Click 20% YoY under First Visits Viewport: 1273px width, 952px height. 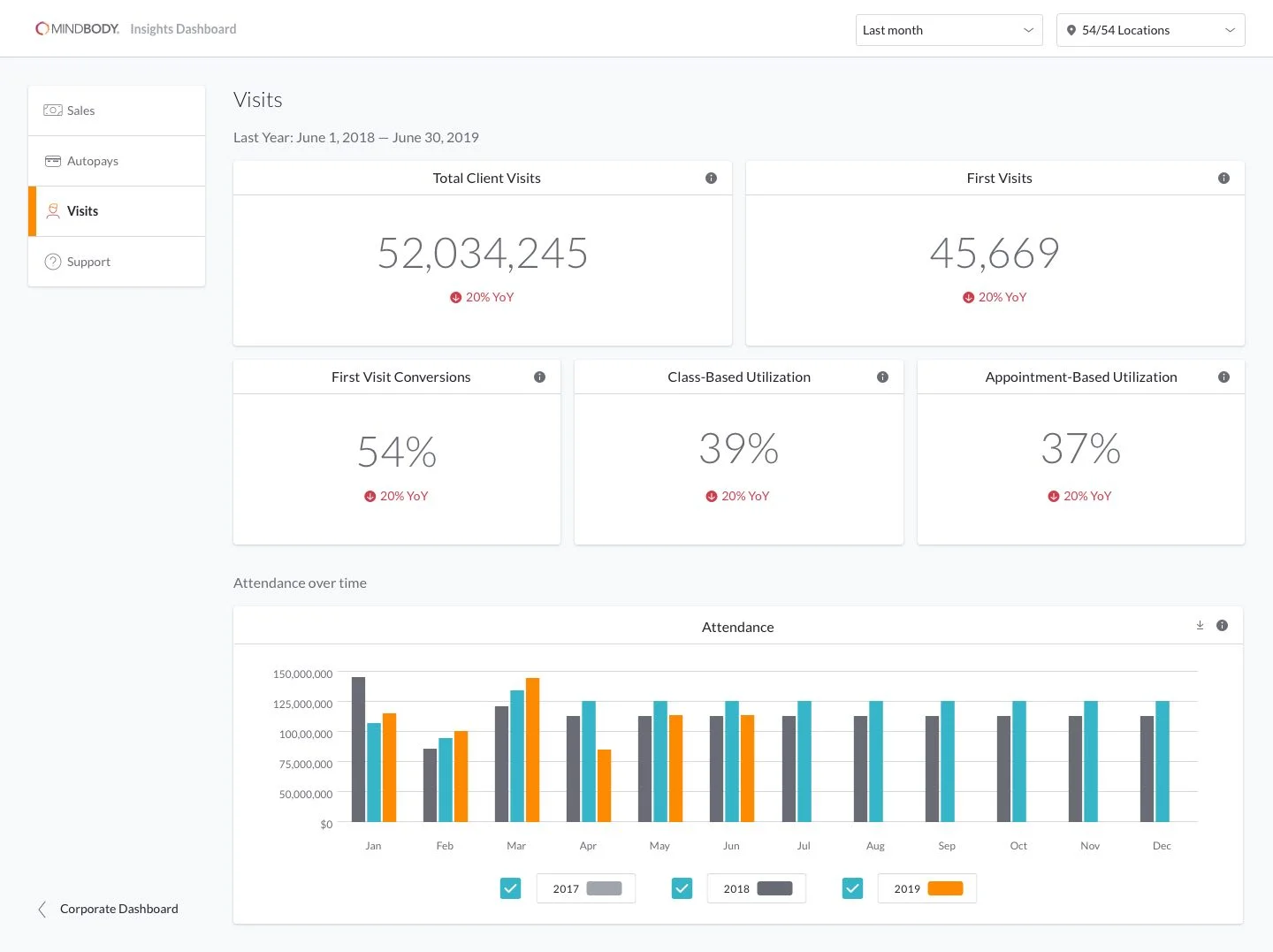click(1002, 298)
